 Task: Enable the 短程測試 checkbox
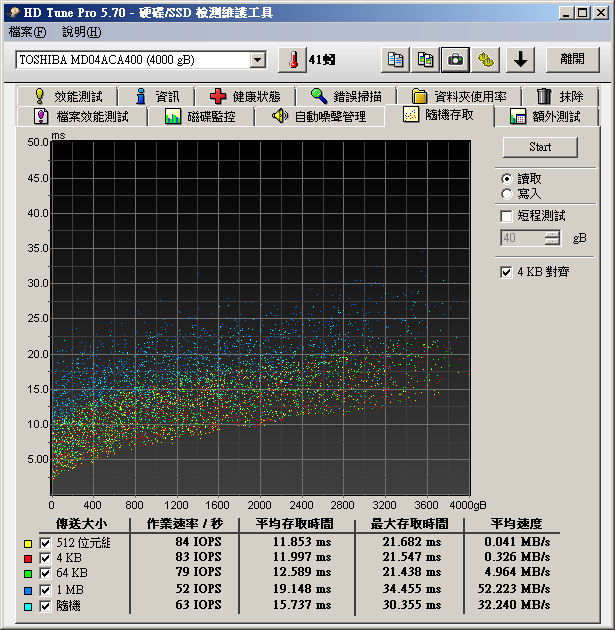(x=506, y=216)
